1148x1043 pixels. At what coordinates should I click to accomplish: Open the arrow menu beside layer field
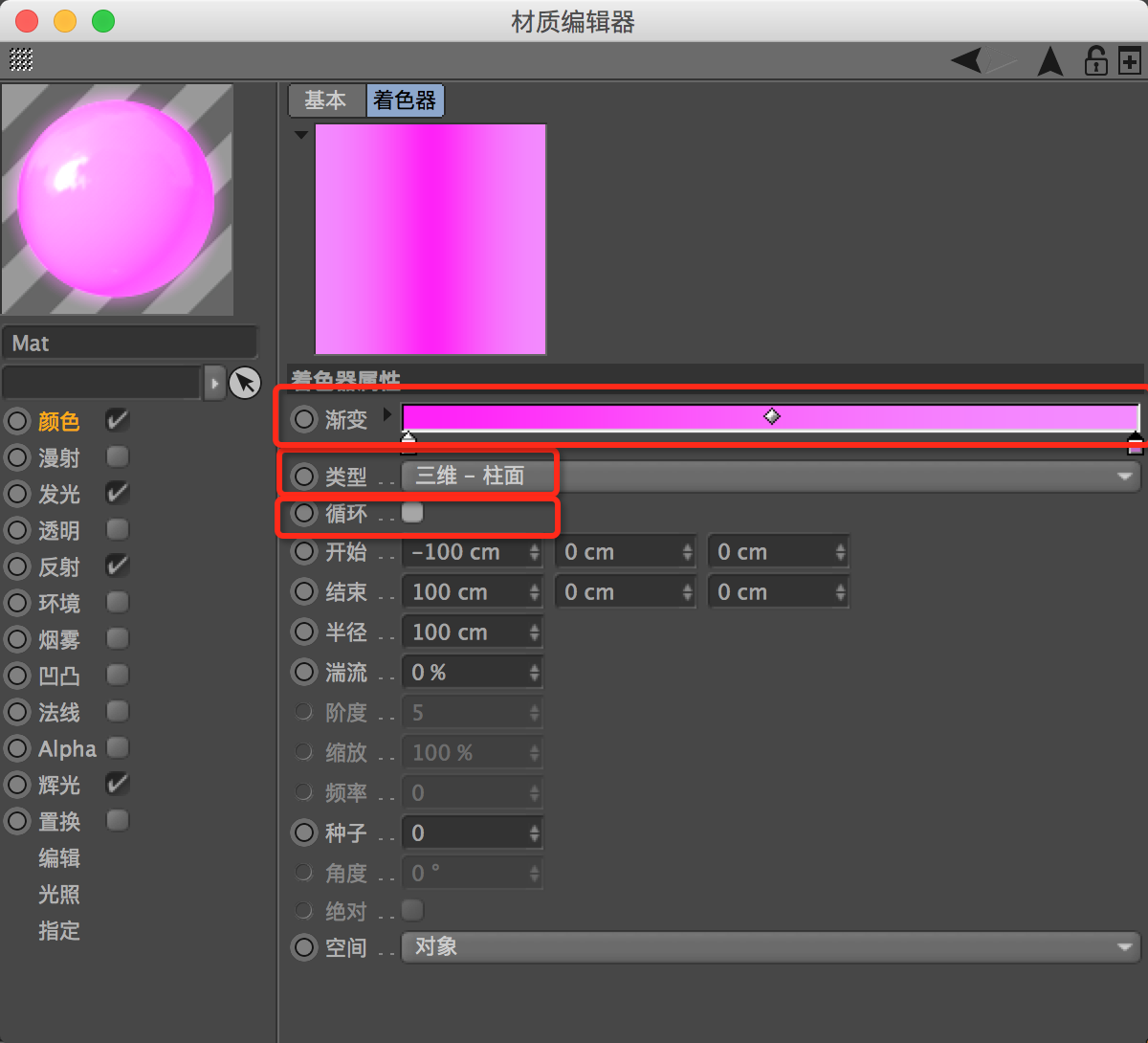pyautogui.click(x=215, y=383)
